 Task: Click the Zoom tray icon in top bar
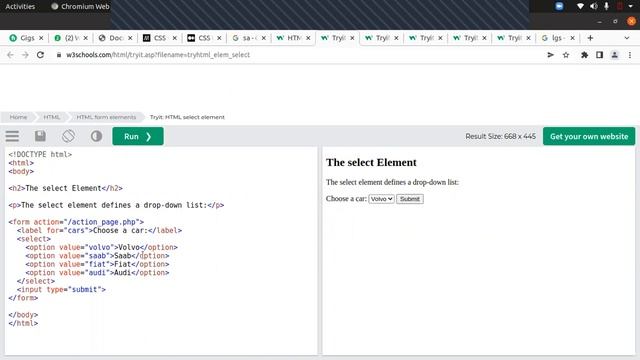[559, 7]
